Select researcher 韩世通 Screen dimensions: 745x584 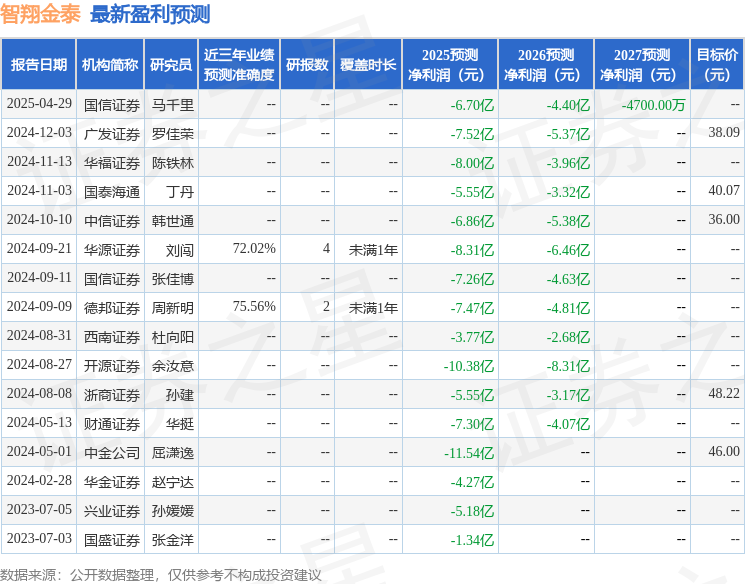click(x=172, y=220)
